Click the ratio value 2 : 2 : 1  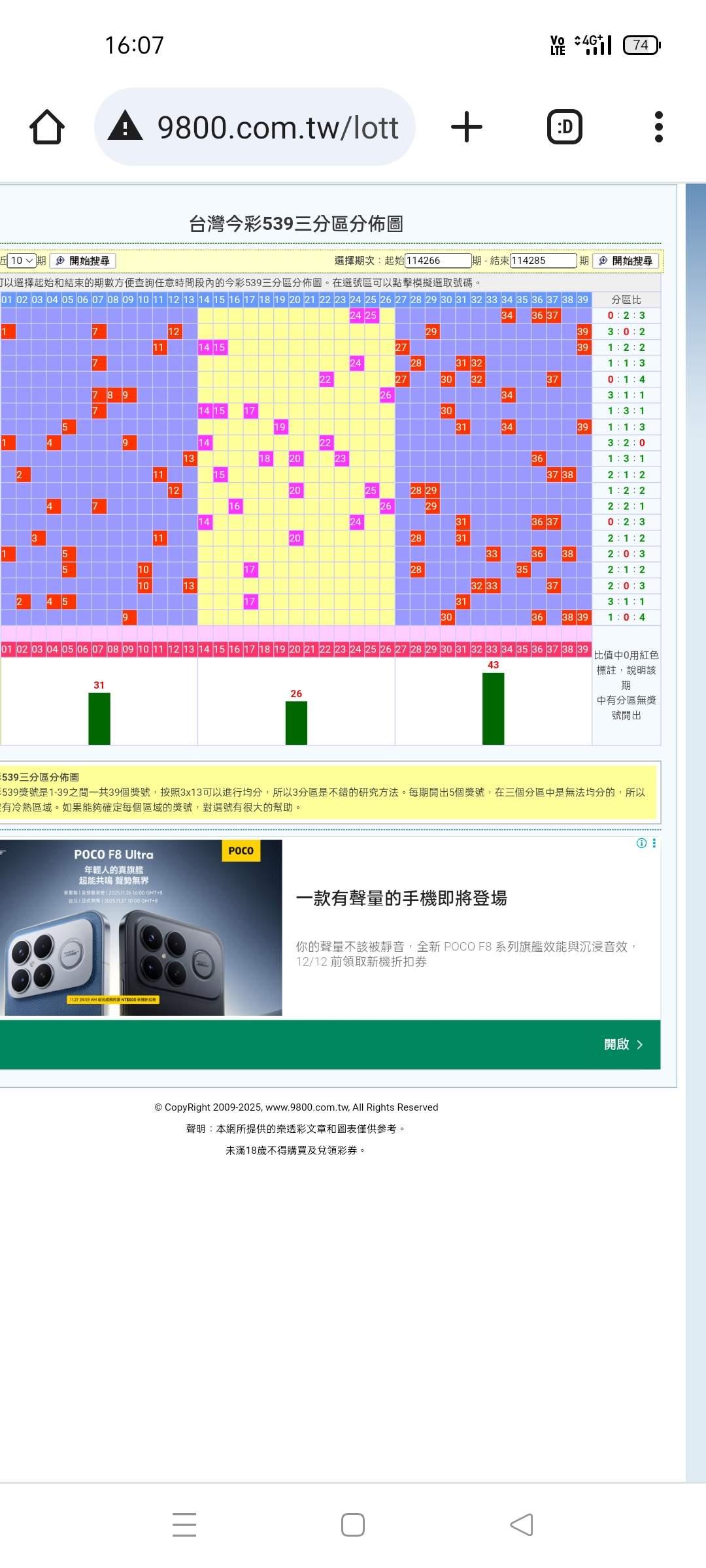(x=626, y=506)
